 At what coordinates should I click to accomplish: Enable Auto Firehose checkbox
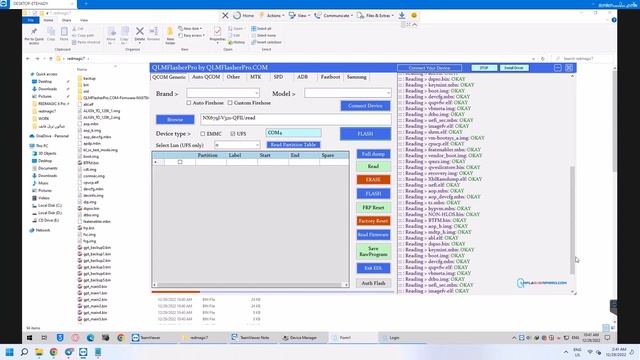pyautogui.click(x=189, y=103)
